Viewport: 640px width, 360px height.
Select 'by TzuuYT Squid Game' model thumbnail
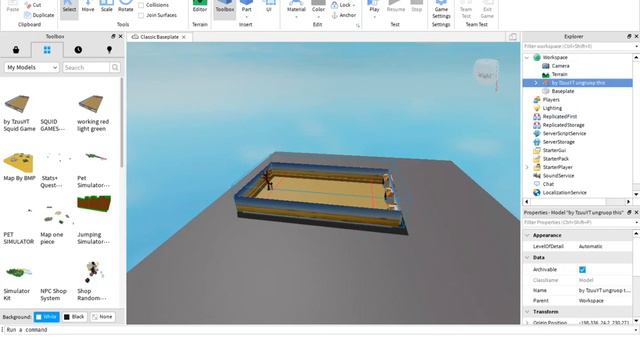point(17,104)
